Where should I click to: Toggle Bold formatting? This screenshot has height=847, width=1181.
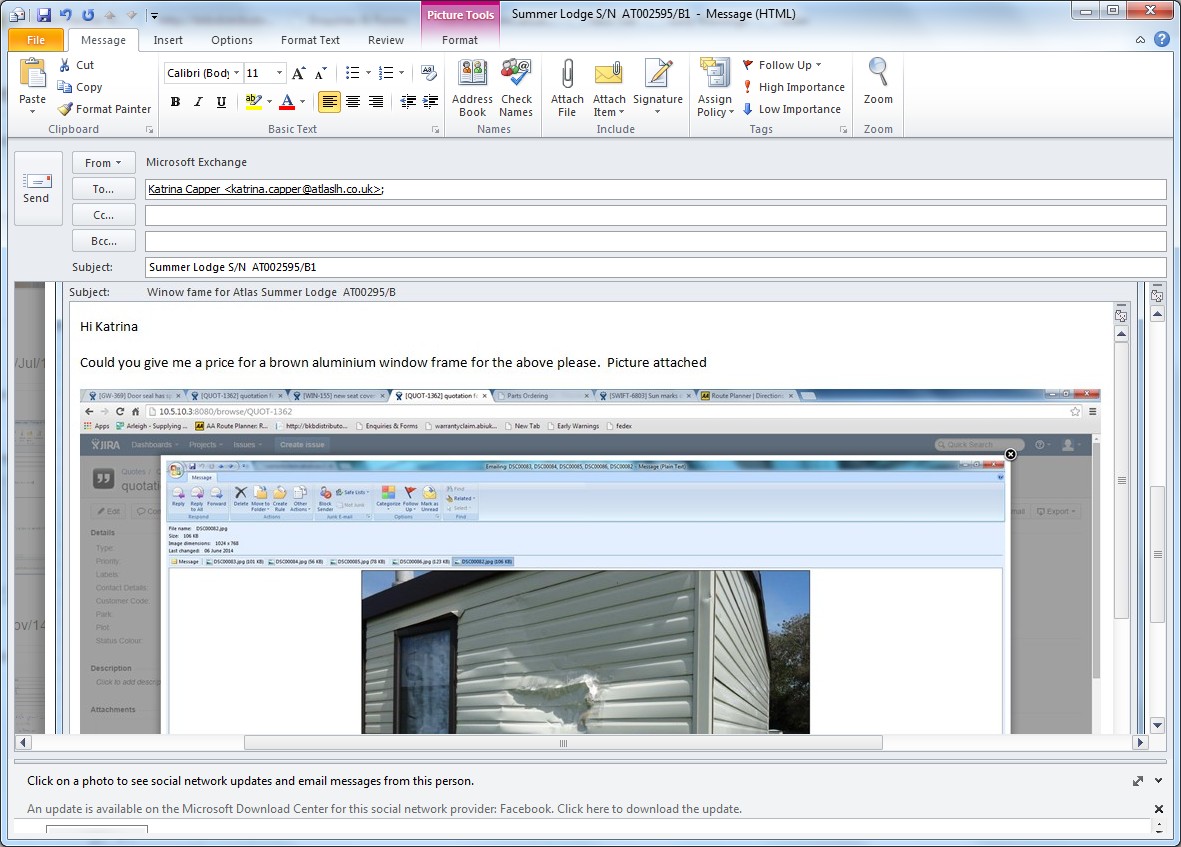pos(176,102)
